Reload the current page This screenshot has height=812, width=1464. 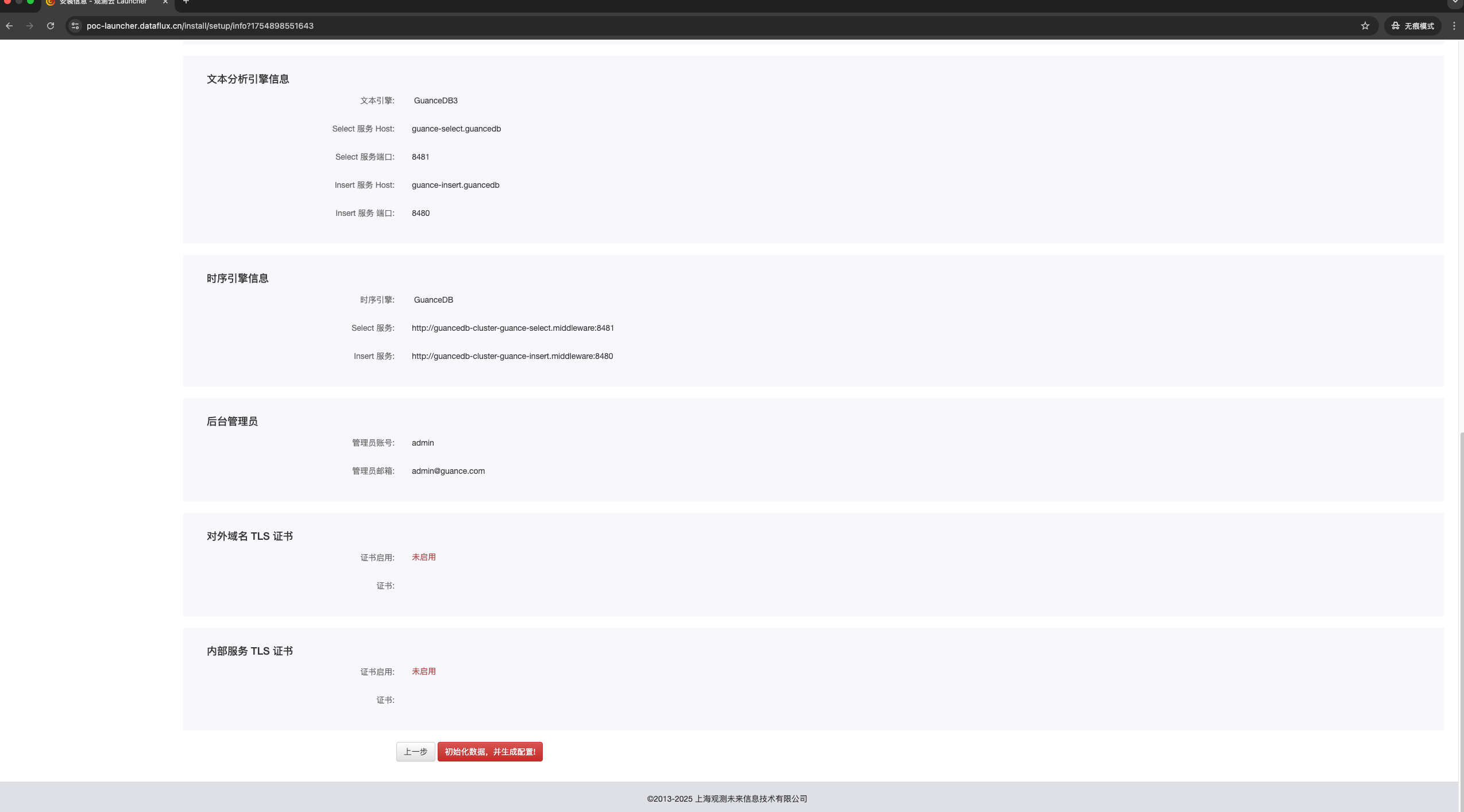(51, 26)
